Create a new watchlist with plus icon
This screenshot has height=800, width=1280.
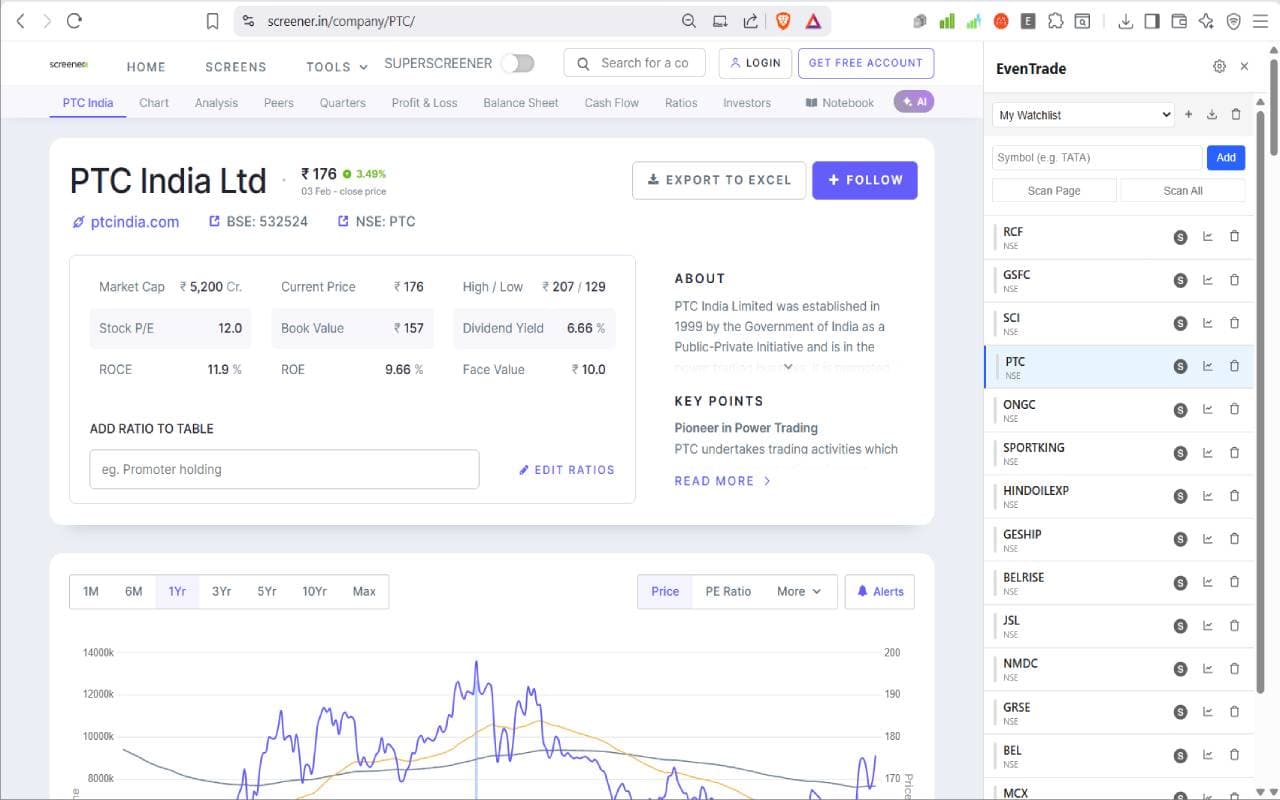coord(1188,115)
